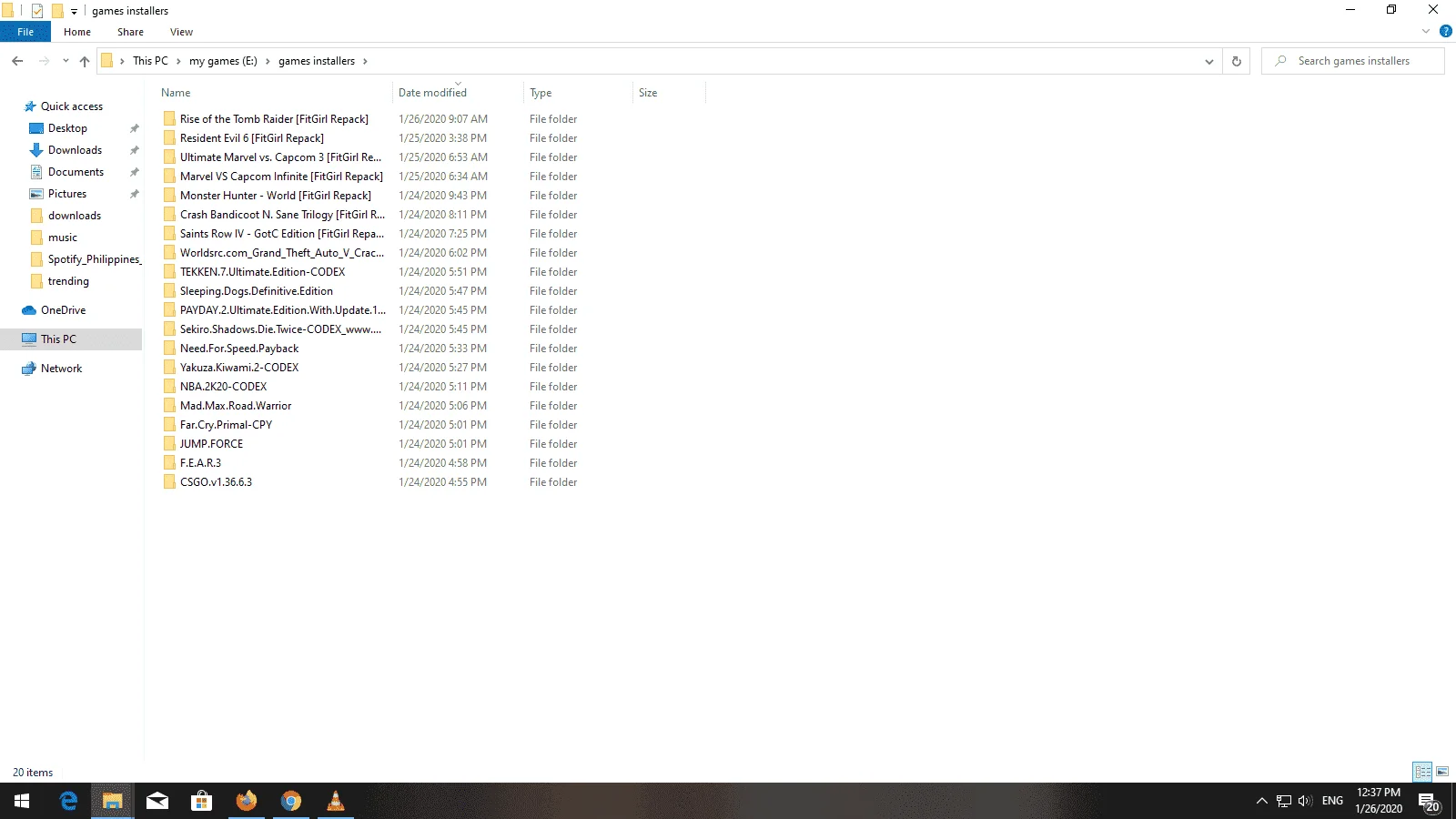Expand the address bar history dropdown

(1209, 61)
